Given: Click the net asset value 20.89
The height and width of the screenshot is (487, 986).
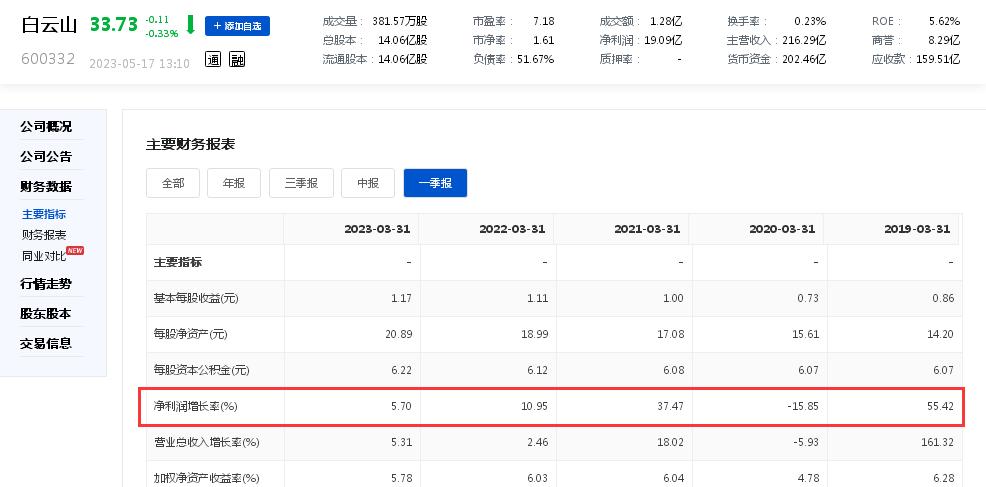Looking at the screenshot, I should [399, 334].
